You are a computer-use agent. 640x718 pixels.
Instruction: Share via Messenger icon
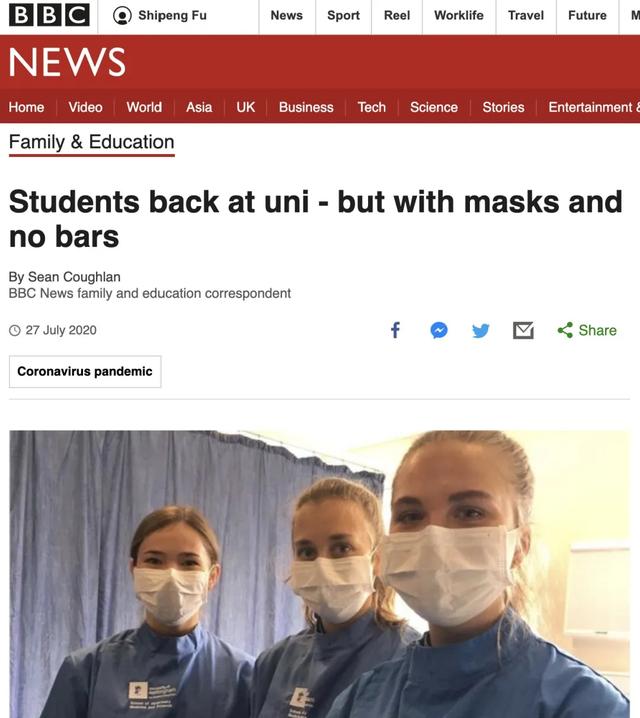(439, 330)
